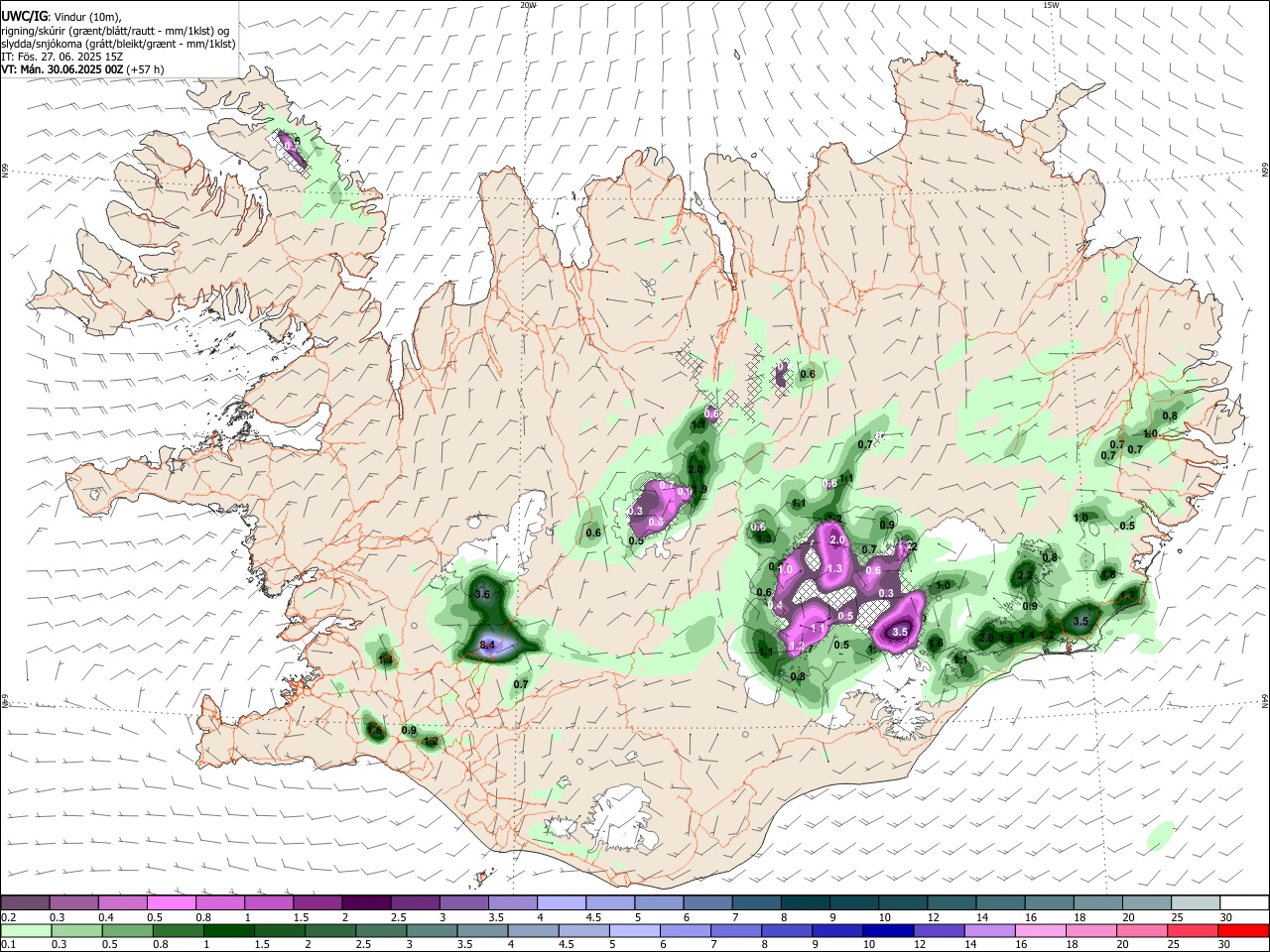Click the pink upper legend swatch between 0.5 and 0.8

pos(171,903)
